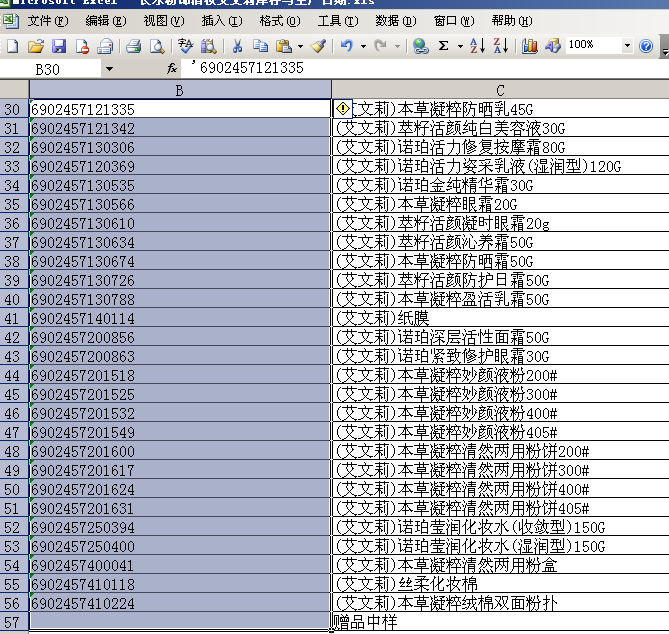Select cell with barcode 6902457410224
669x634 pixels.
tap(180, 603)
